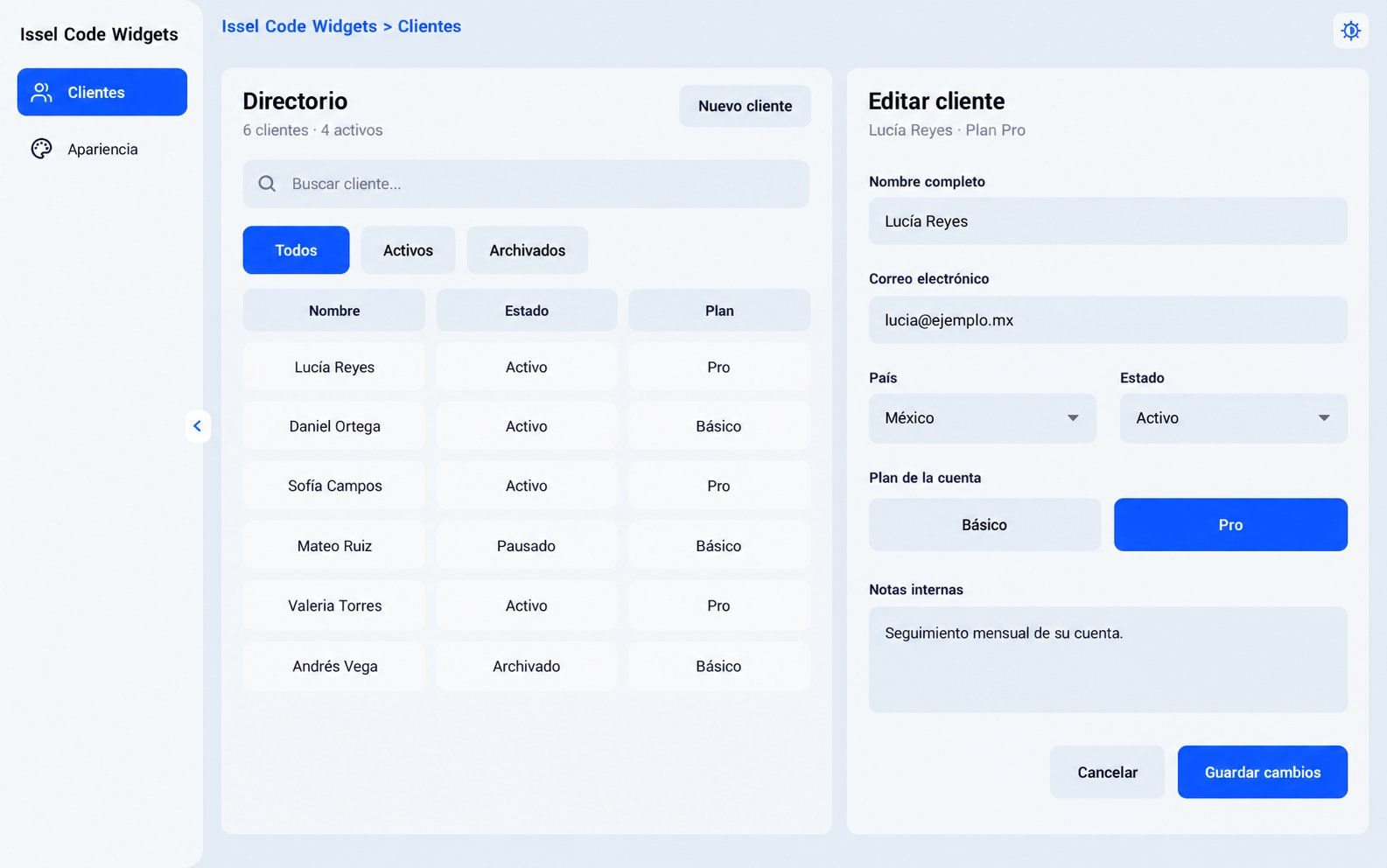Viewport: 1387px width, 868px height.
Task: Sort by the Nombre column header
Action: (x=334, y=311)
